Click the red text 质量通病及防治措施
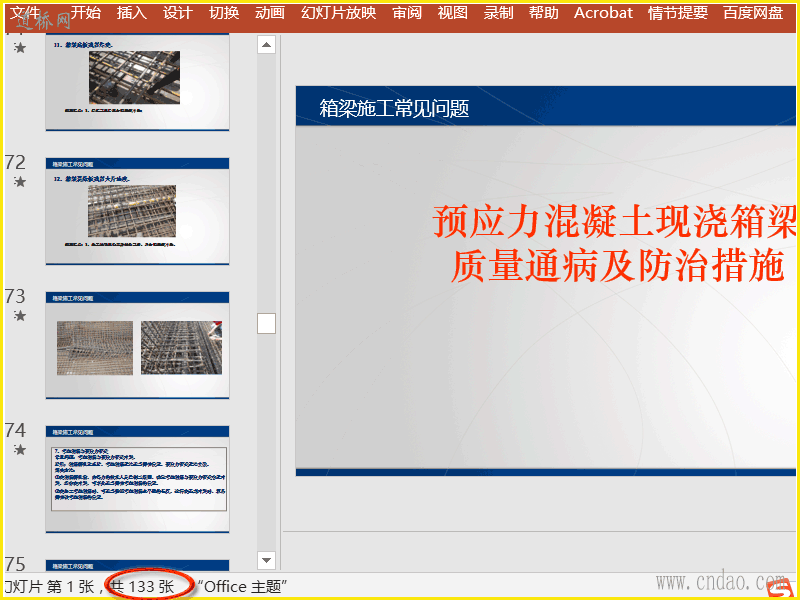The width and height of the screenshot is (800, 600). point(617,267)
